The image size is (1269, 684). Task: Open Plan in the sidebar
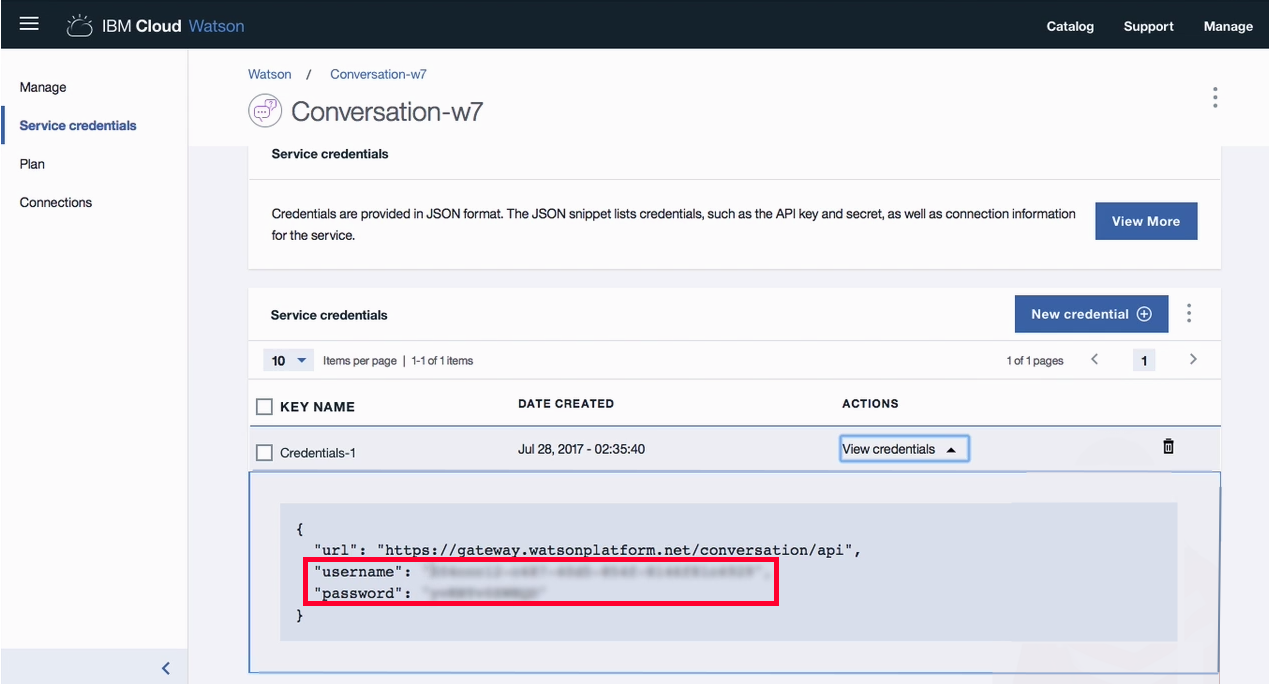32,164
